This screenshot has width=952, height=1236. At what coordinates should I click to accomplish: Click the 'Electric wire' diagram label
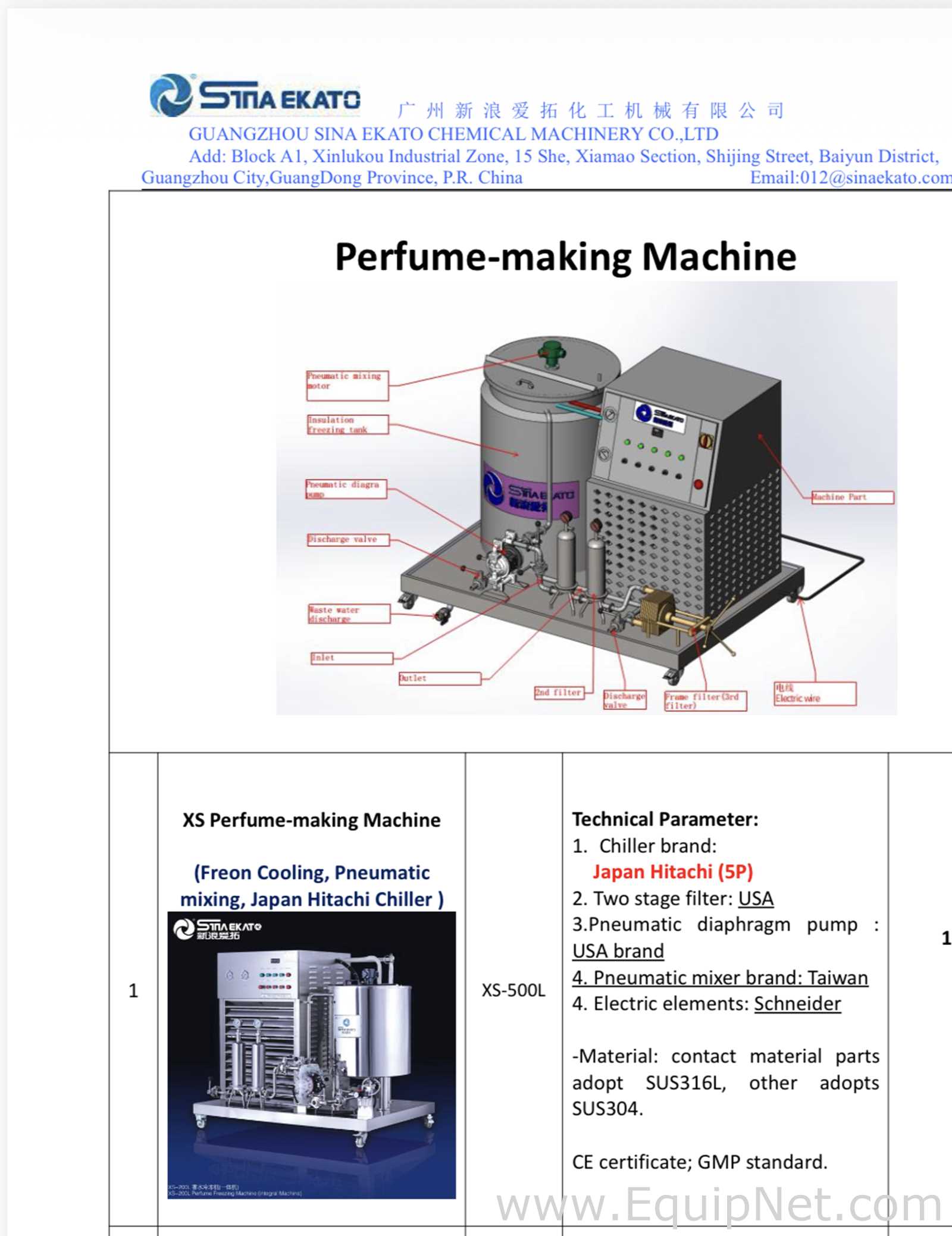815,694
